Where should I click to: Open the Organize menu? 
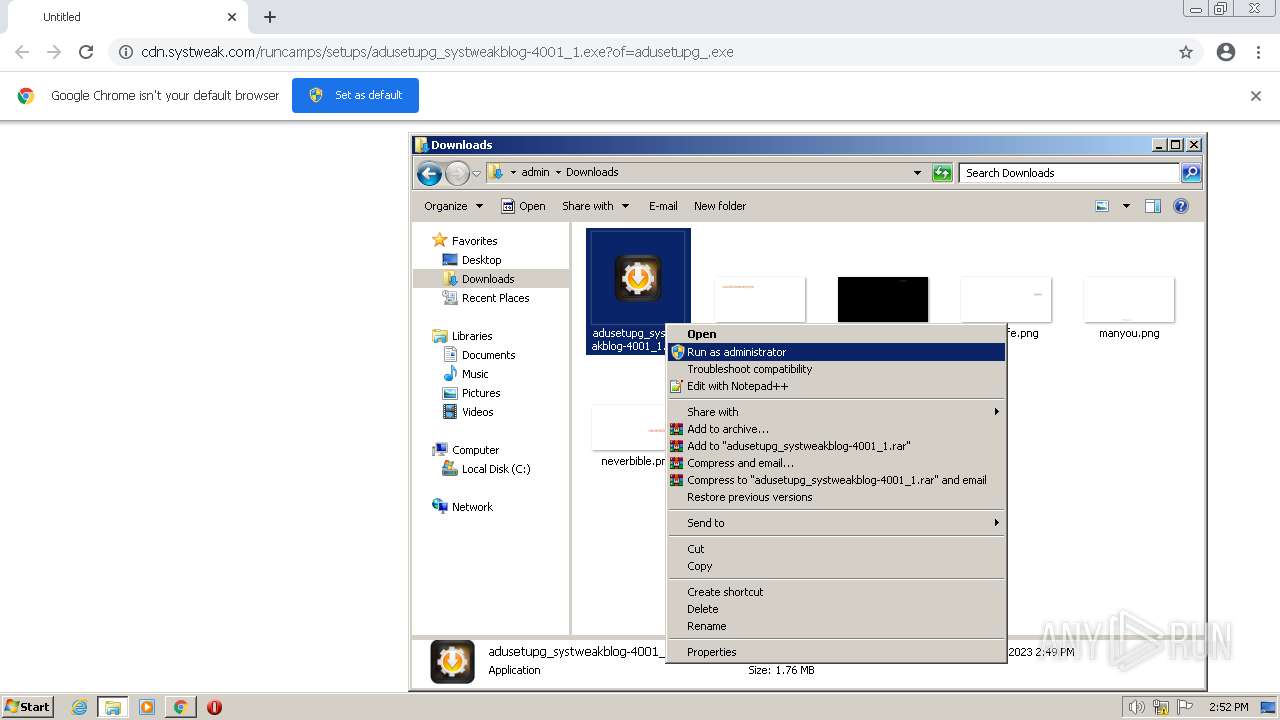click(453, 206)
